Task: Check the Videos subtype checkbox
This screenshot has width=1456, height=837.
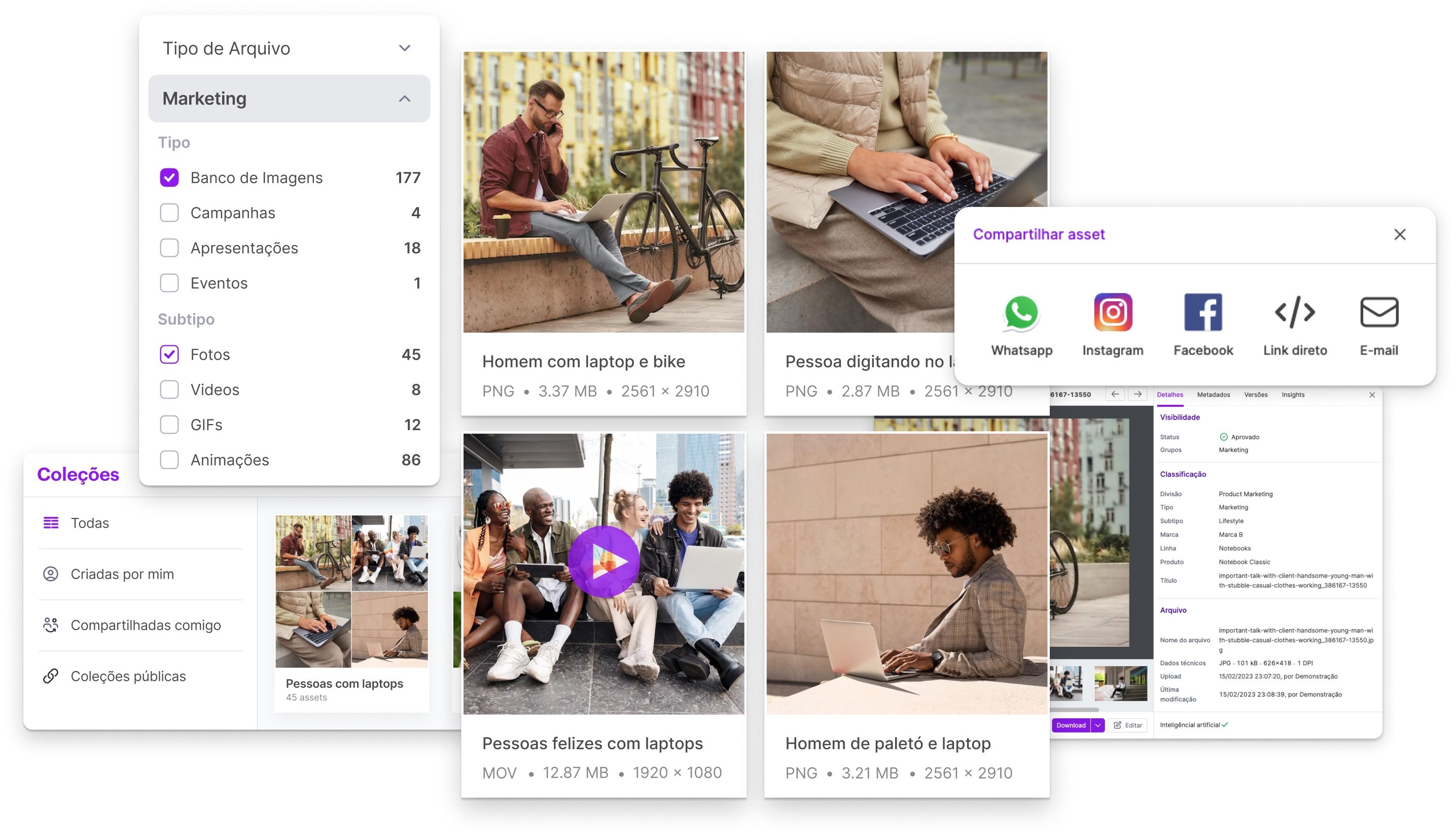Action: [169, 390]
